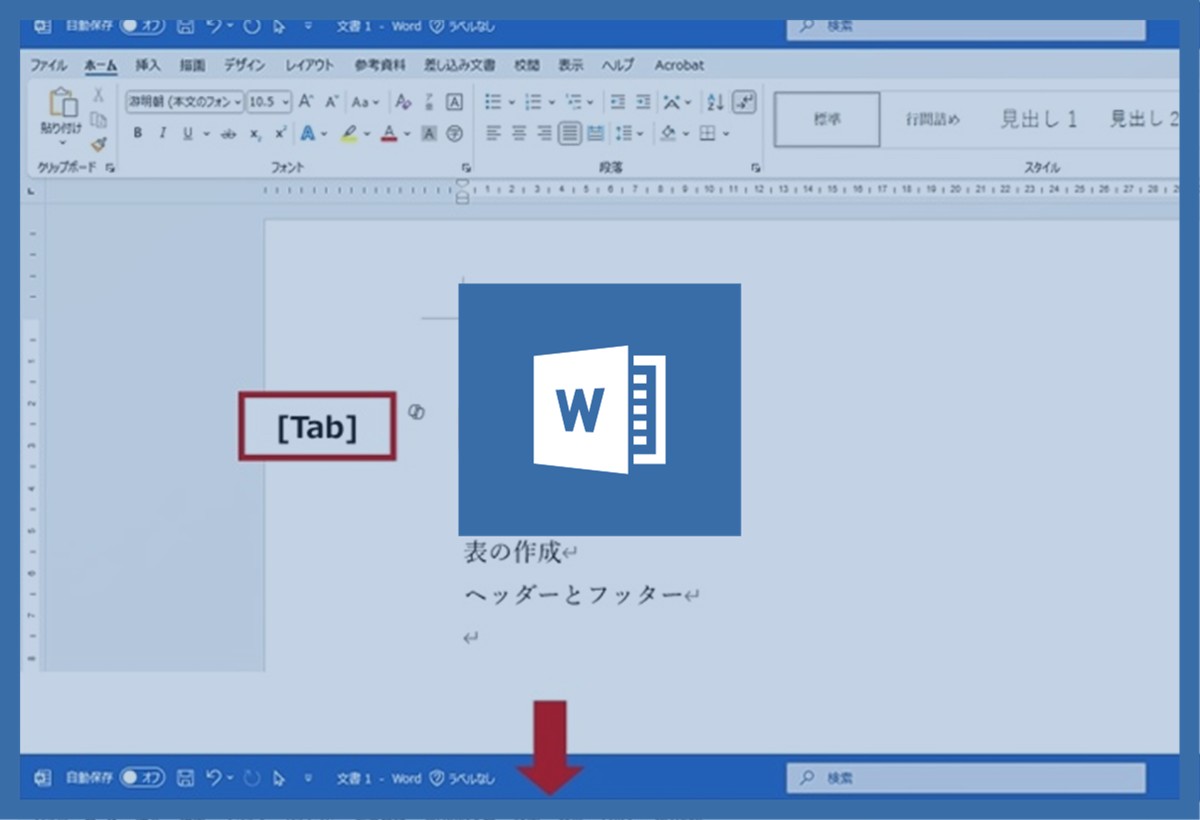Select the Format Painter brush icon
The image size is (1200, 820).
98,144
